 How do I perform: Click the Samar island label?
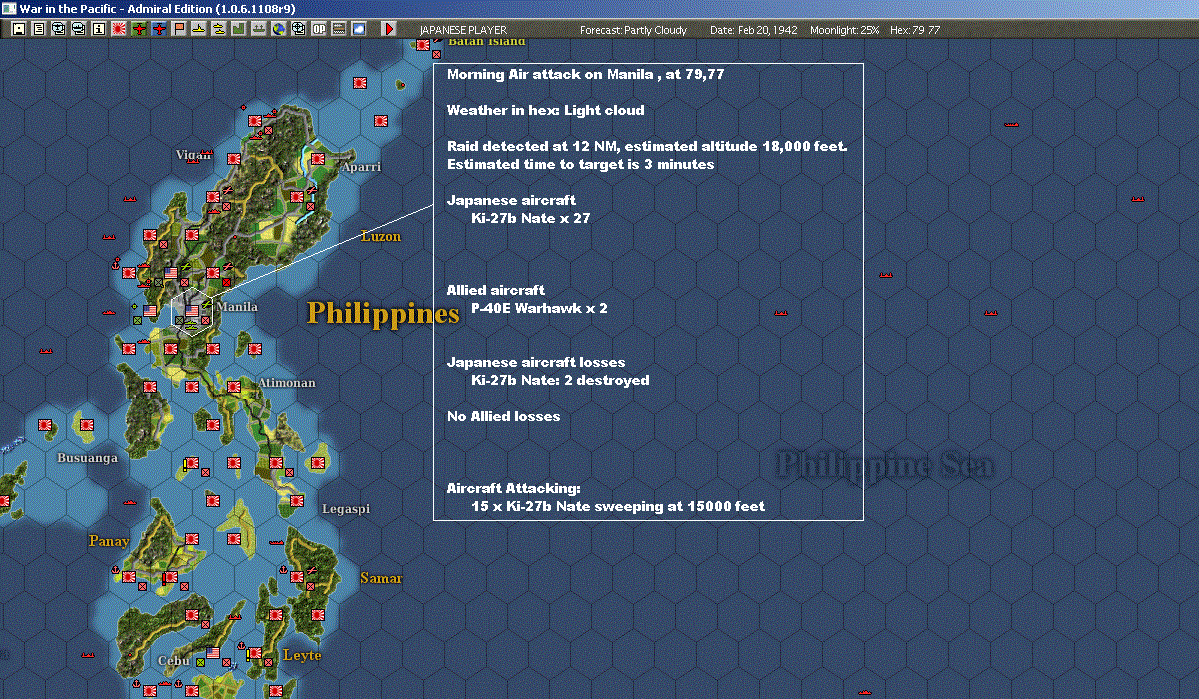point(381,578)
